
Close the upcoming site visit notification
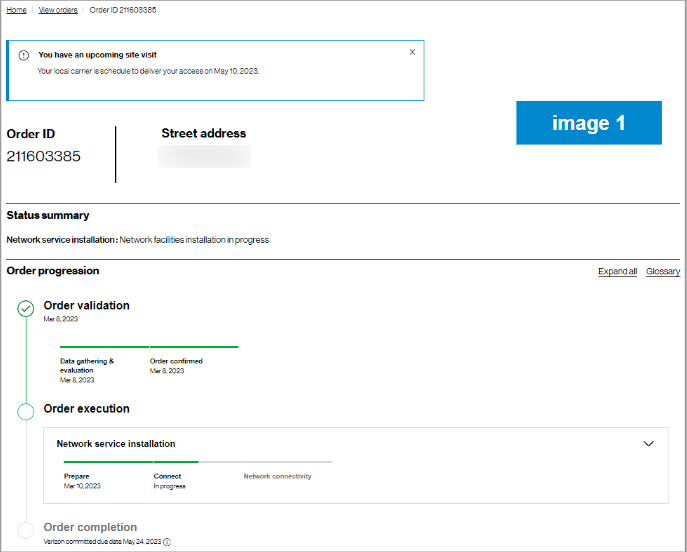(412, 52)
